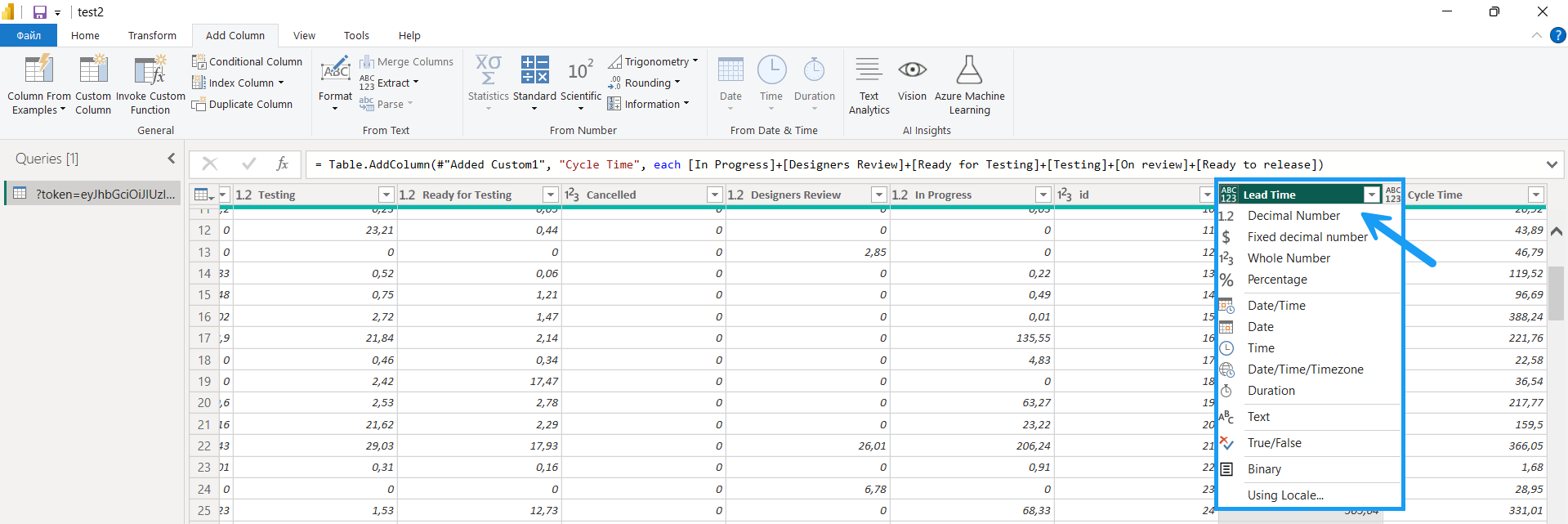Choose Decimal Number data type
Image resolution: width=1568 pixels, height=524 pixels.
(x=1293, y=216)
